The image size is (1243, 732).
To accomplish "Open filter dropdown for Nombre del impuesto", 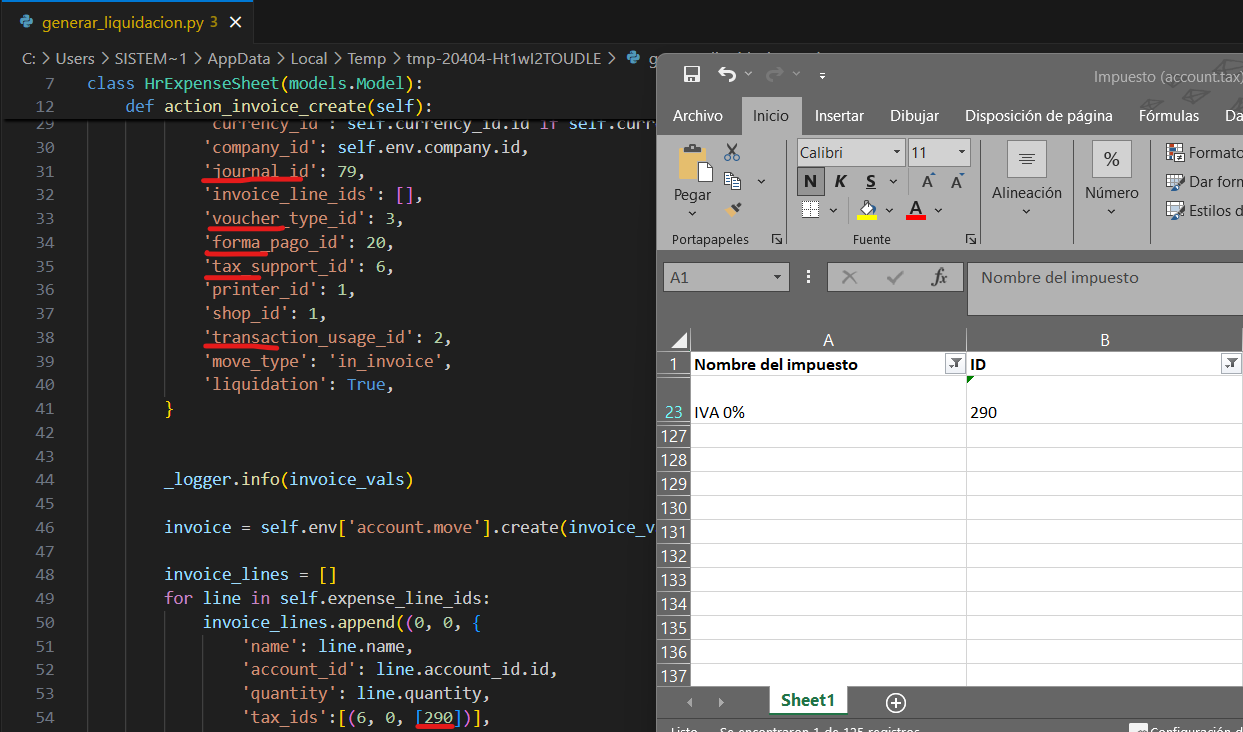I will click(x=954, y=365).
